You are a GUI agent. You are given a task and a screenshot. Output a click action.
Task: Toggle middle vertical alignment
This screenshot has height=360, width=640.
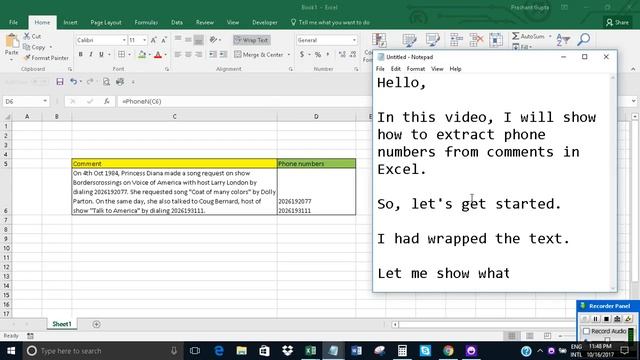[x=188, y=40]
